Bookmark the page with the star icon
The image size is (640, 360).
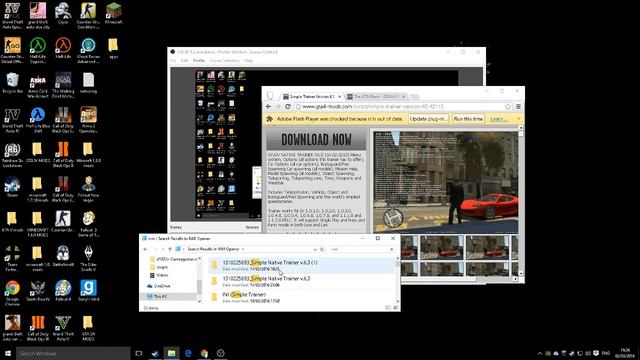tap(508, 107)
